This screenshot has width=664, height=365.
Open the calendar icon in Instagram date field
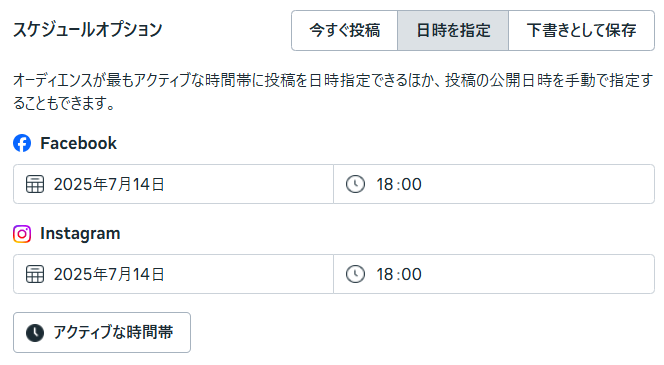click(x=35, y=274)
